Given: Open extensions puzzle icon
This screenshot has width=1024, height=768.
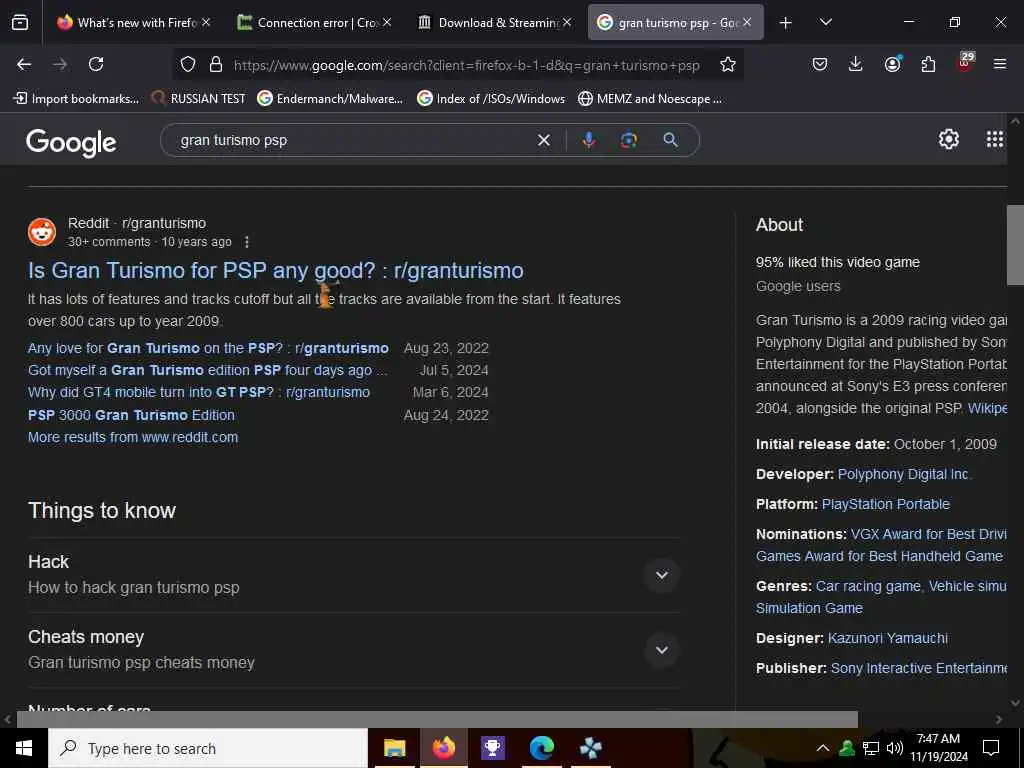Looking at the screenshot, I should click(x=928, y=64).
